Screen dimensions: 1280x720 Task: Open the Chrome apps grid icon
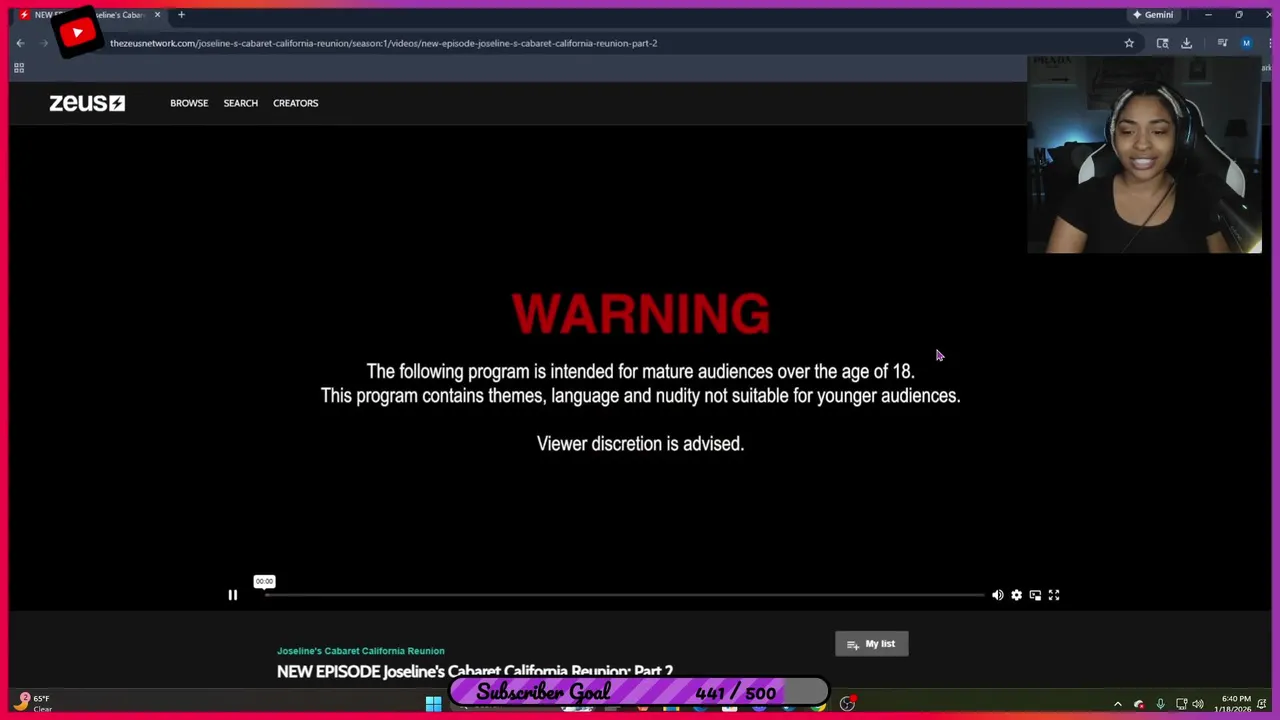pos(18,68)
